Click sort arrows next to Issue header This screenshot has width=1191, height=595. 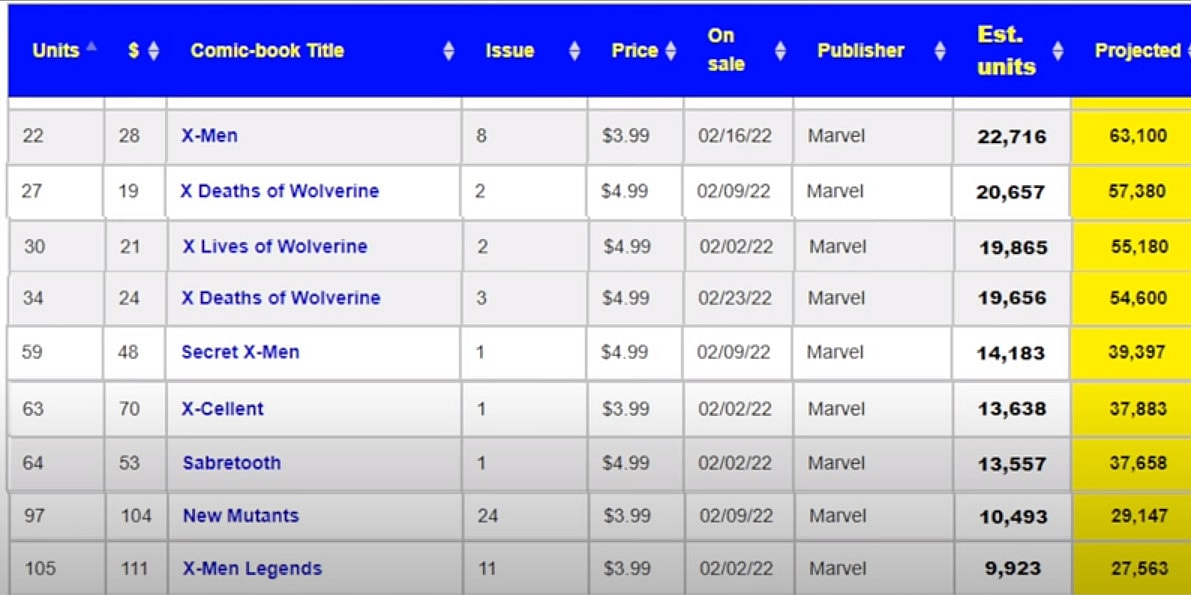(x=574, y=50)
